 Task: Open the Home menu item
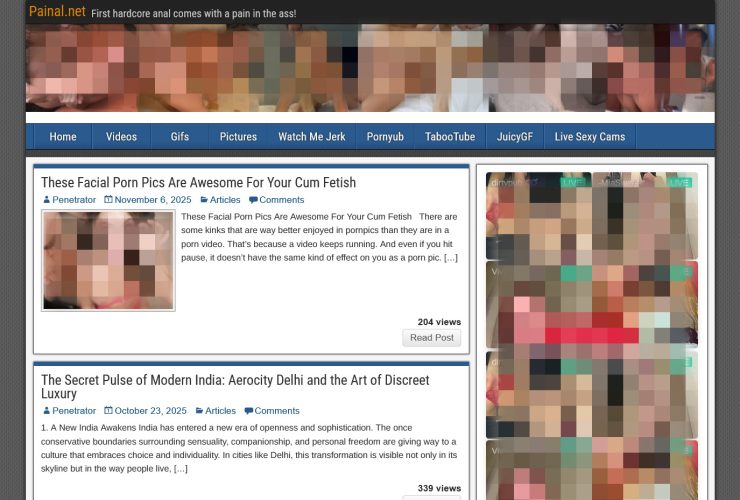(62, 137)
